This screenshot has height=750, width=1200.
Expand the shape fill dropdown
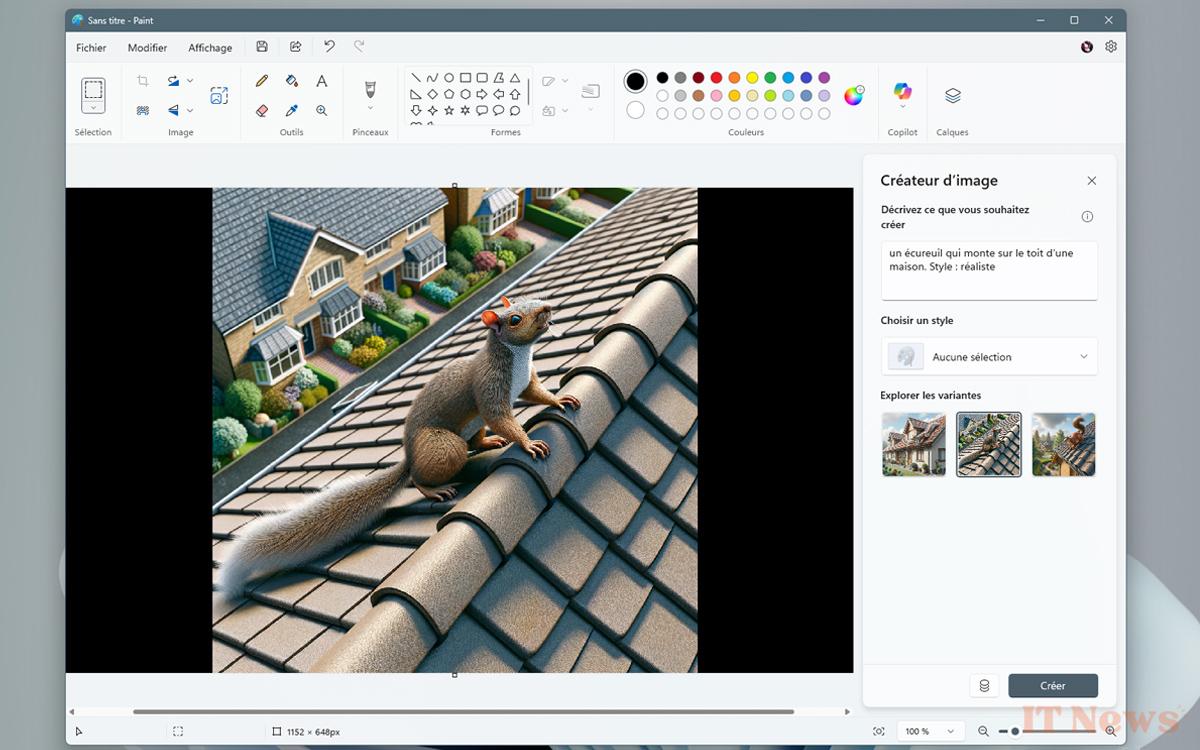(565, 110)
